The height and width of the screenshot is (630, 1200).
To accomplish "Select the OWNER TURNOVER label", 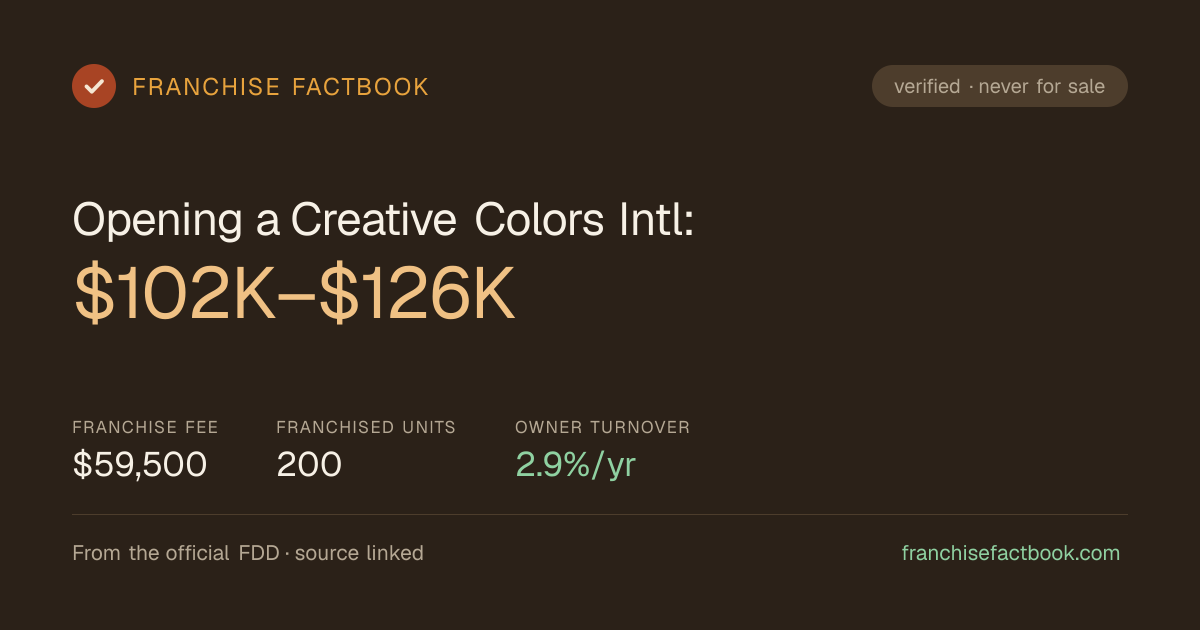I will [x=603, y=427].
